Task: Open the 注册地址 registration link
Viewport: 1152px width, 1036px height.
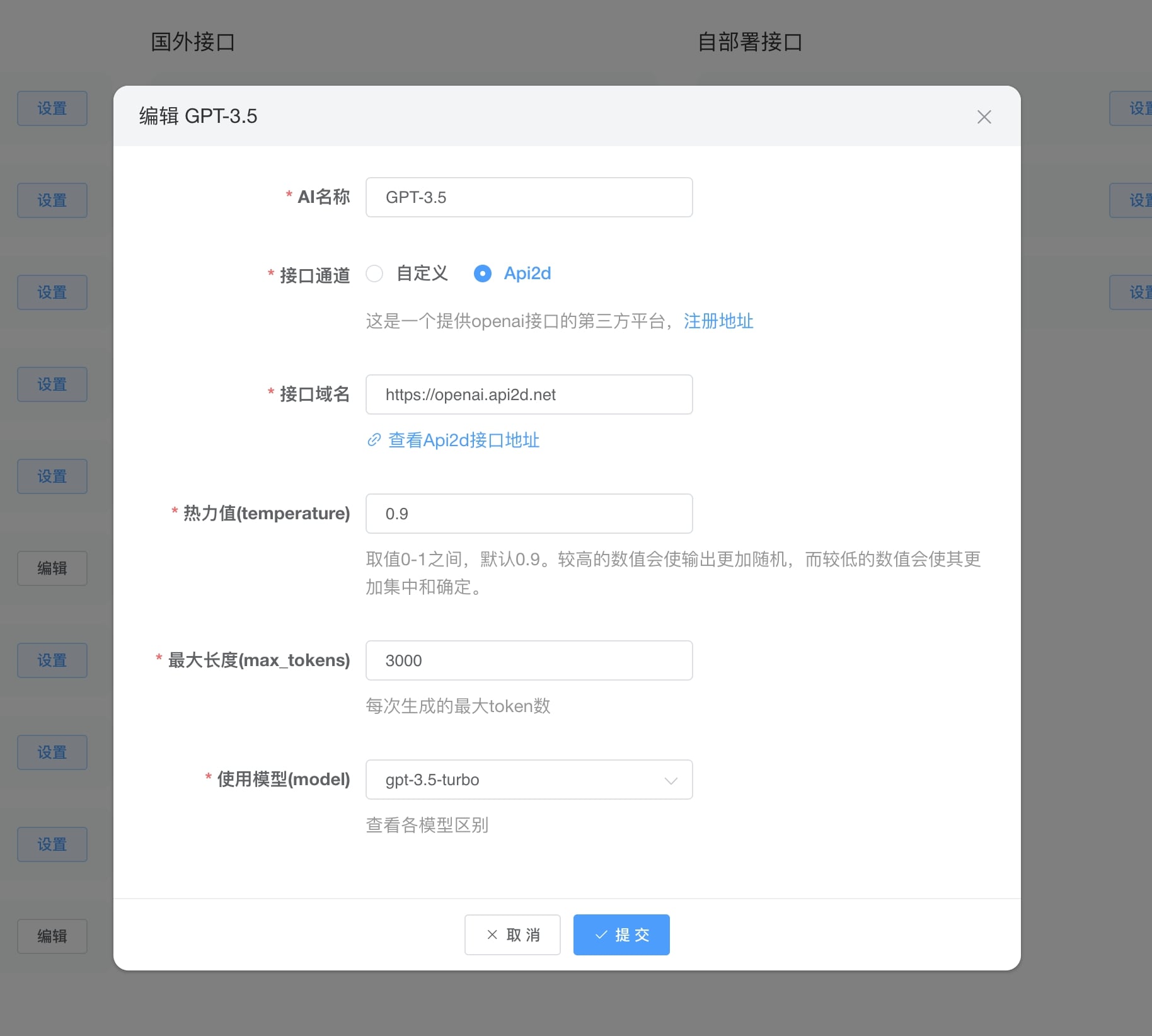Action: click(718, 321)
